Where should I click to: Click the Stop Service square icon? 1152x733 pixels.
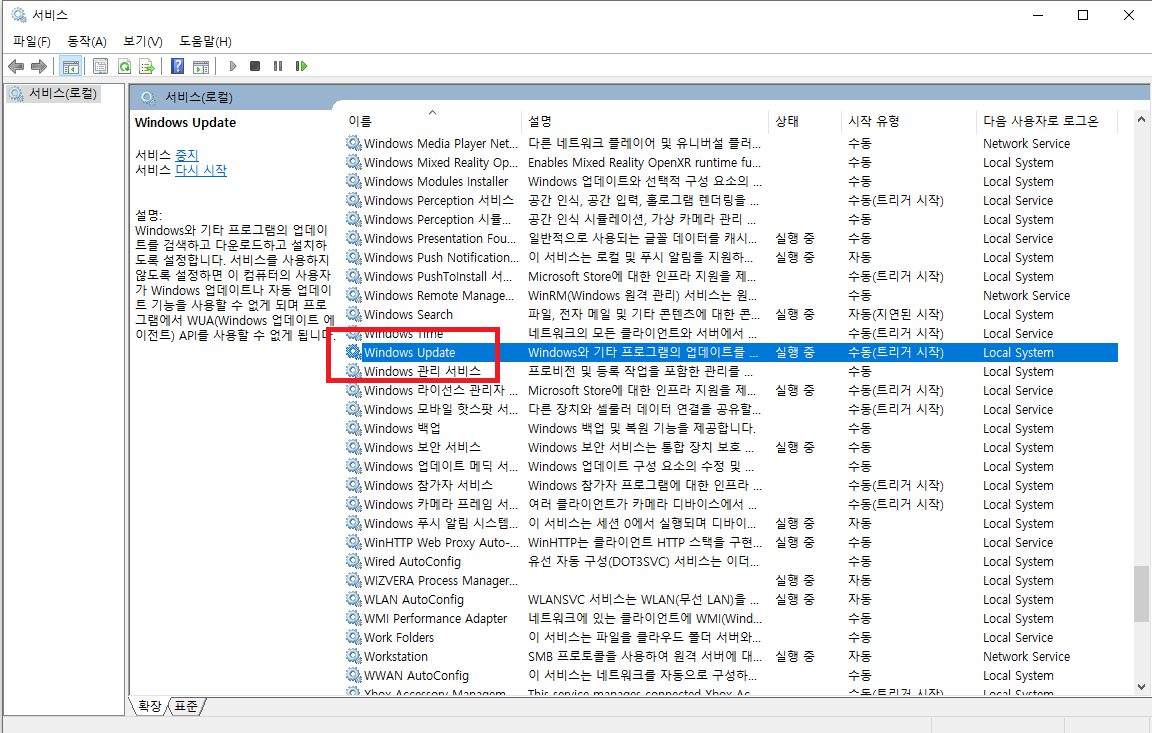click(x=255, y=66)
